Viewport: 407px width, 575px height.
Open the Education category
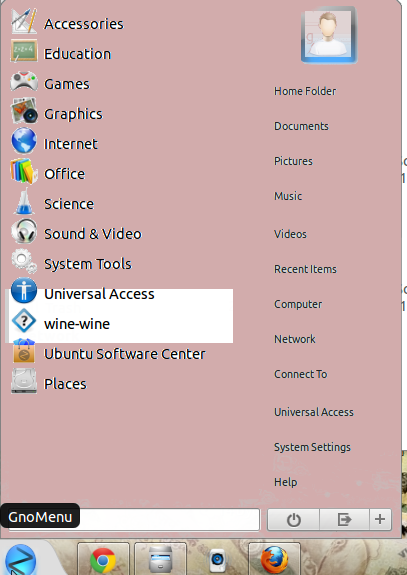[x=77, y=54]
